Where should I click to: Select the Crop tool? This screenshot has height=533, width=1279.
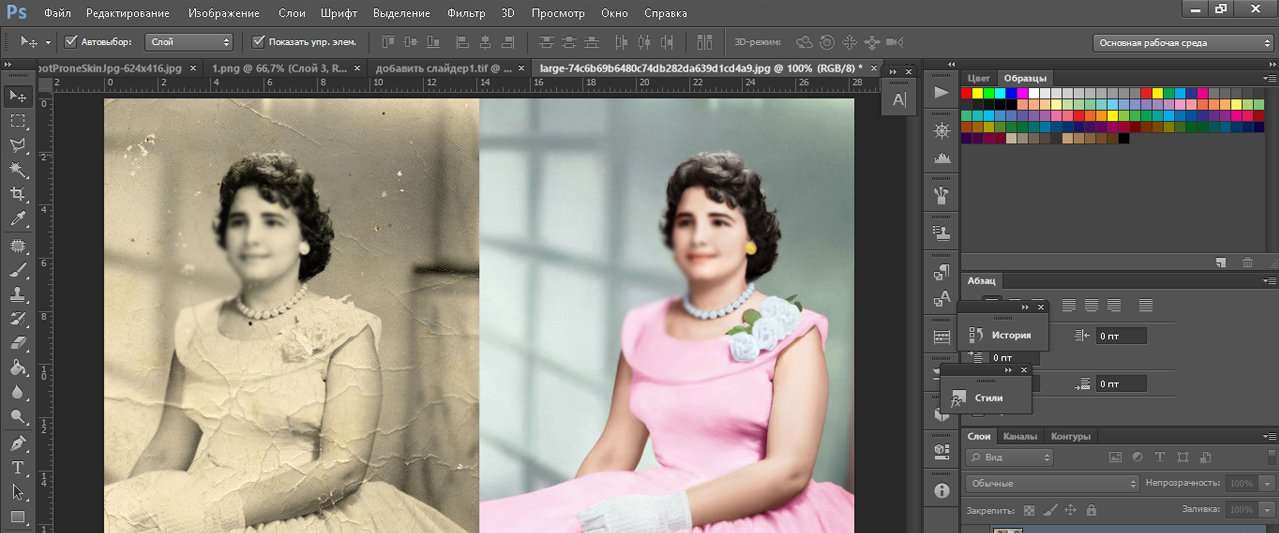coord(18,194)
